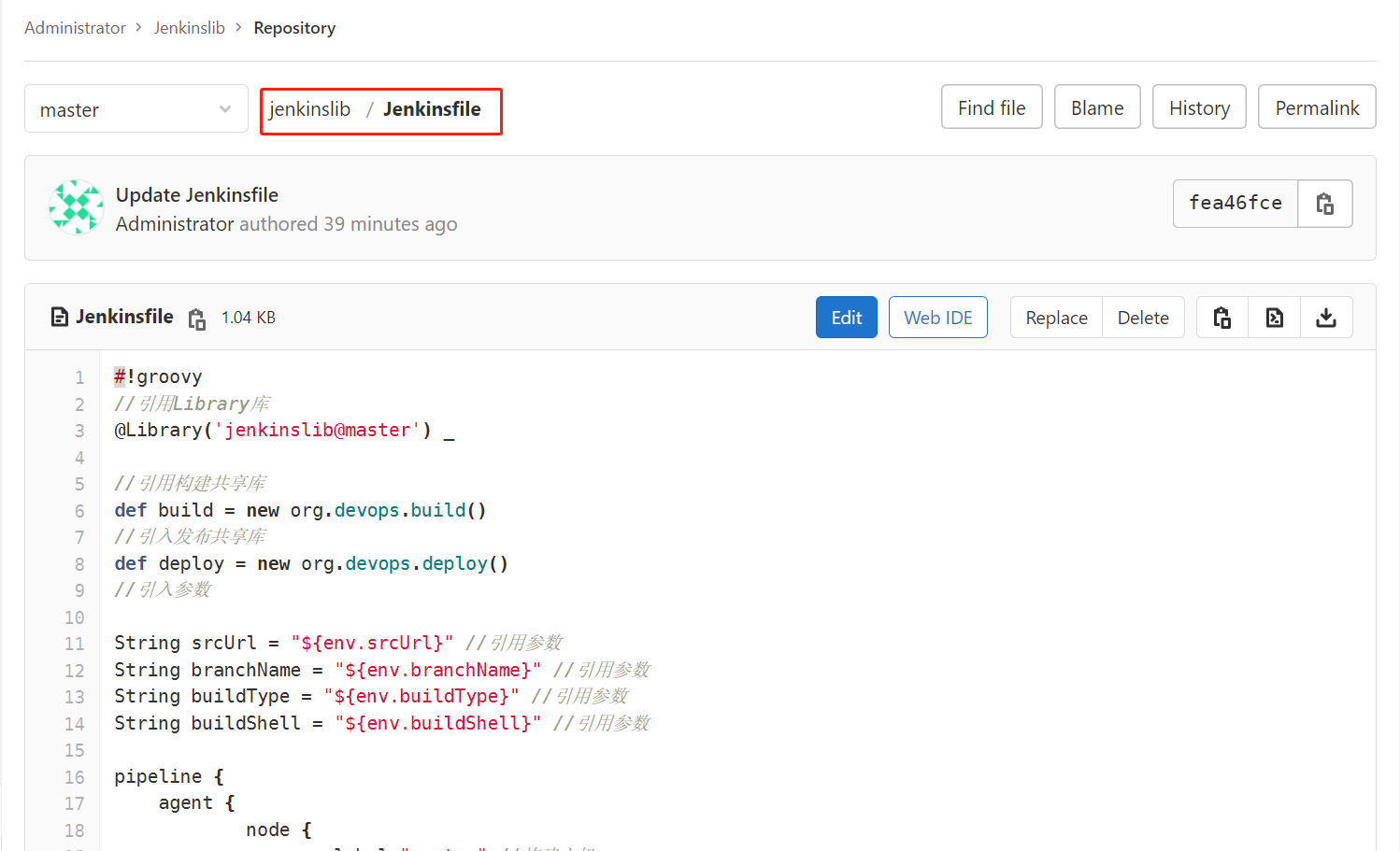
Task: Click the Jenkinslib breadcrumb link
Action: 190,28
